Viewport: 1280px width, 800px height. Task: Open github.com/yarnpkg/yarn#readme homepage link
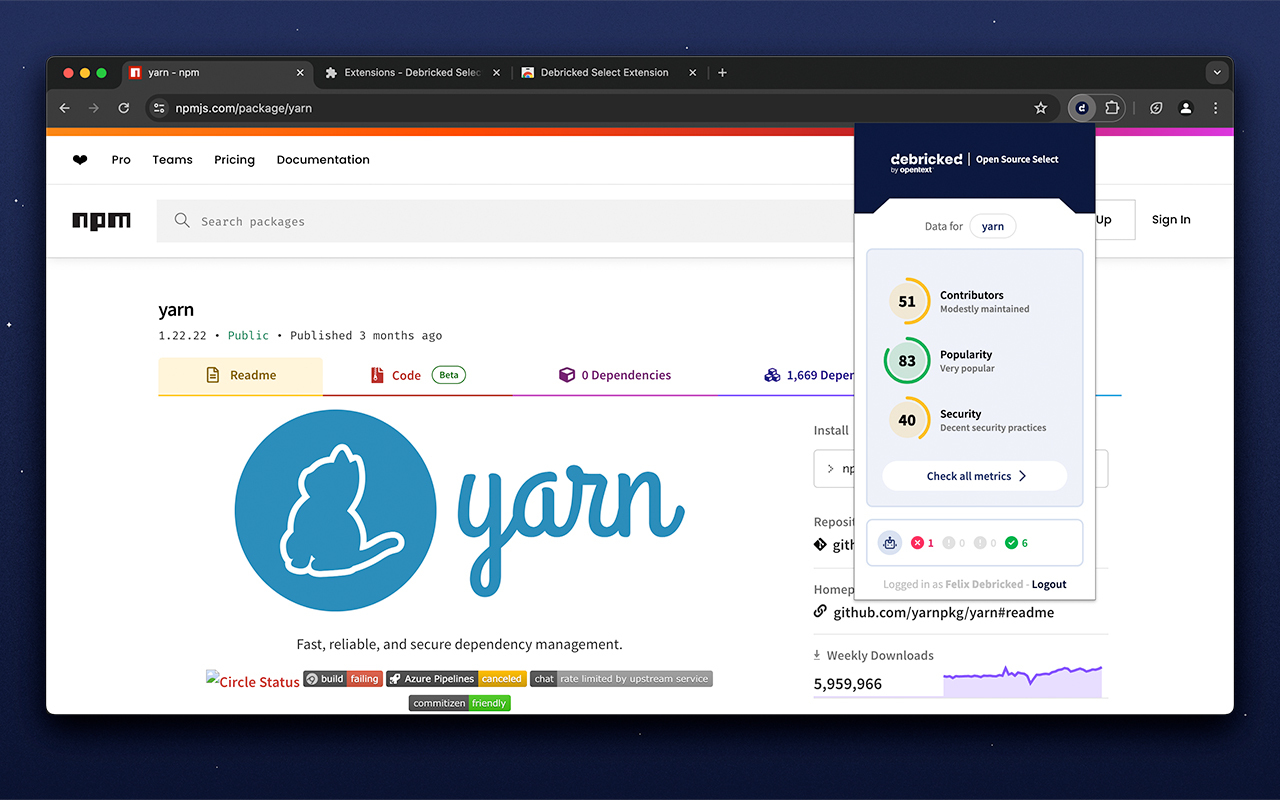pos(943,613)
